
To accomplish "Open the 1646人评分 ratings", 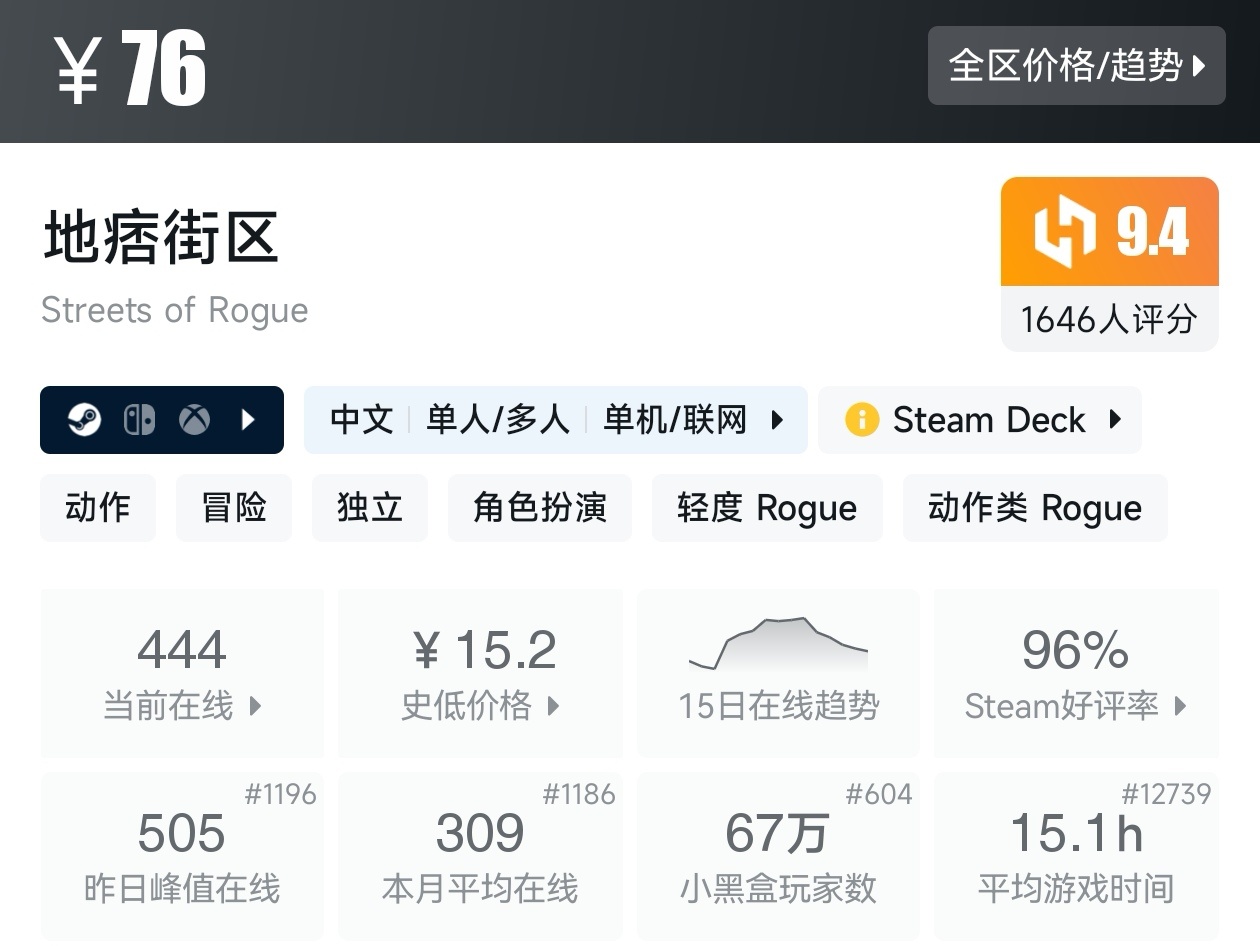I will point(1109,320).
